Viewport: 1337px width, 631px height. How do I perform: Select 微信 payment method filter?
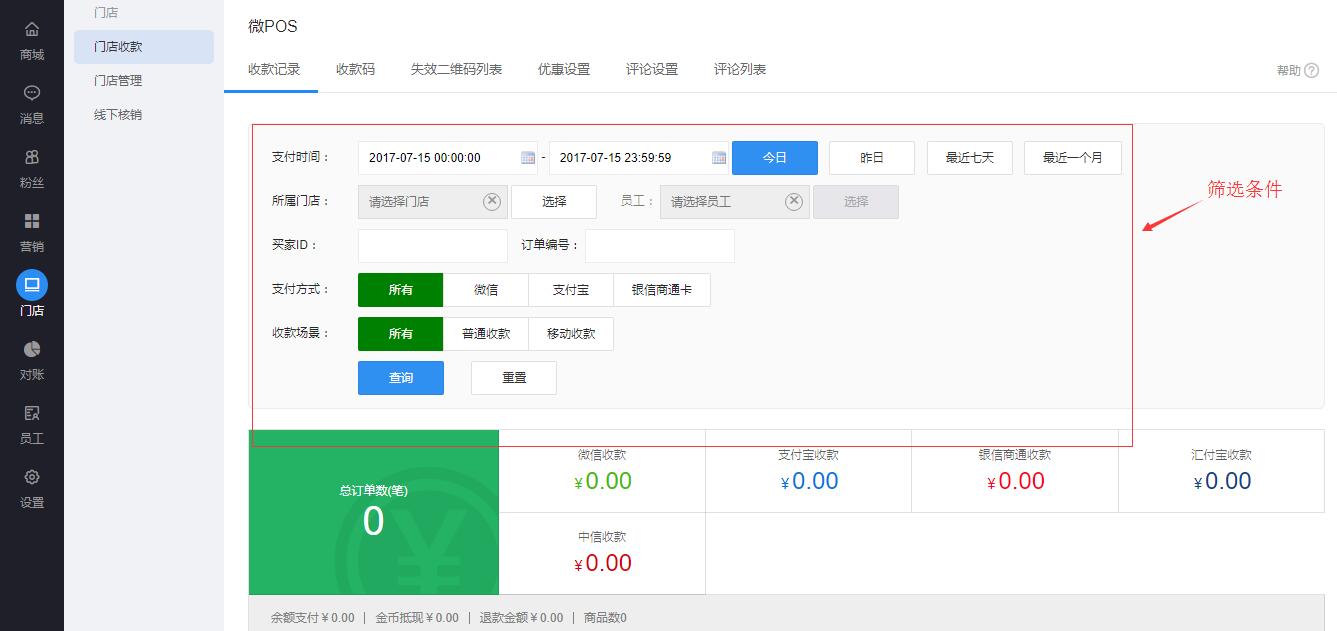(486, 290)
